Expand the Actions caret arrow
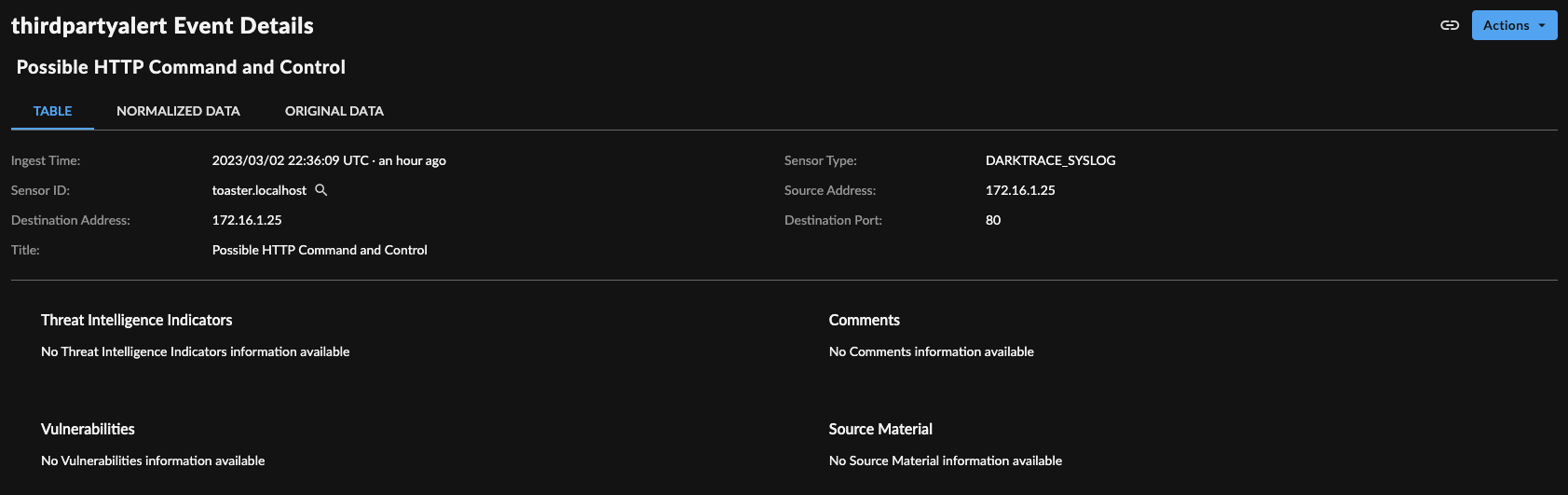1568x495 pixels. point(1543,25)
